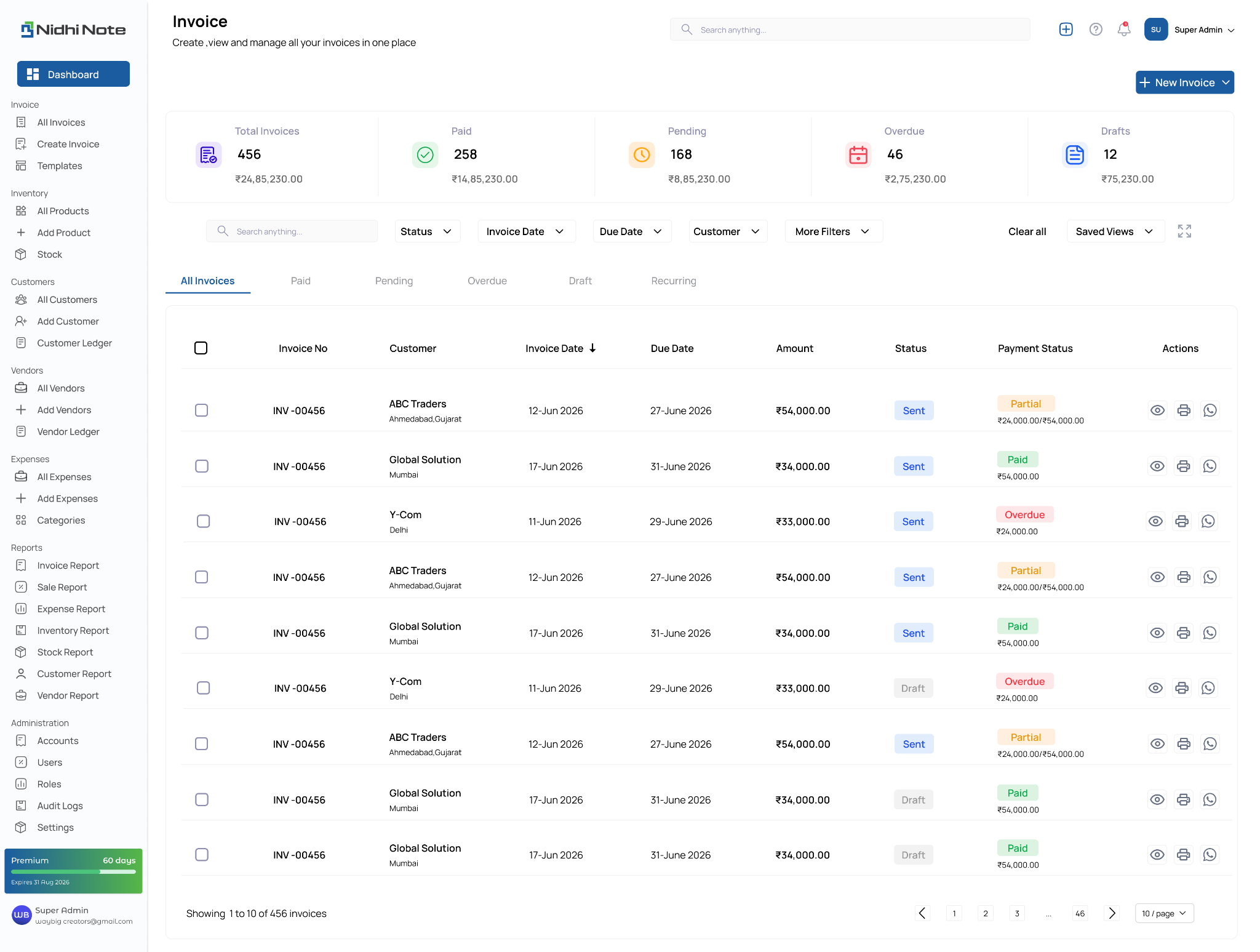Expand the Status filter dropdown

coord(427,231)
